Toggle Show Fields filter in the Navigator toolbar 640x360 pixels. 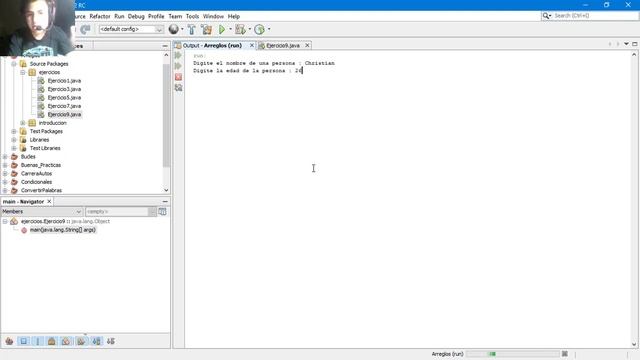pos(23,341)
